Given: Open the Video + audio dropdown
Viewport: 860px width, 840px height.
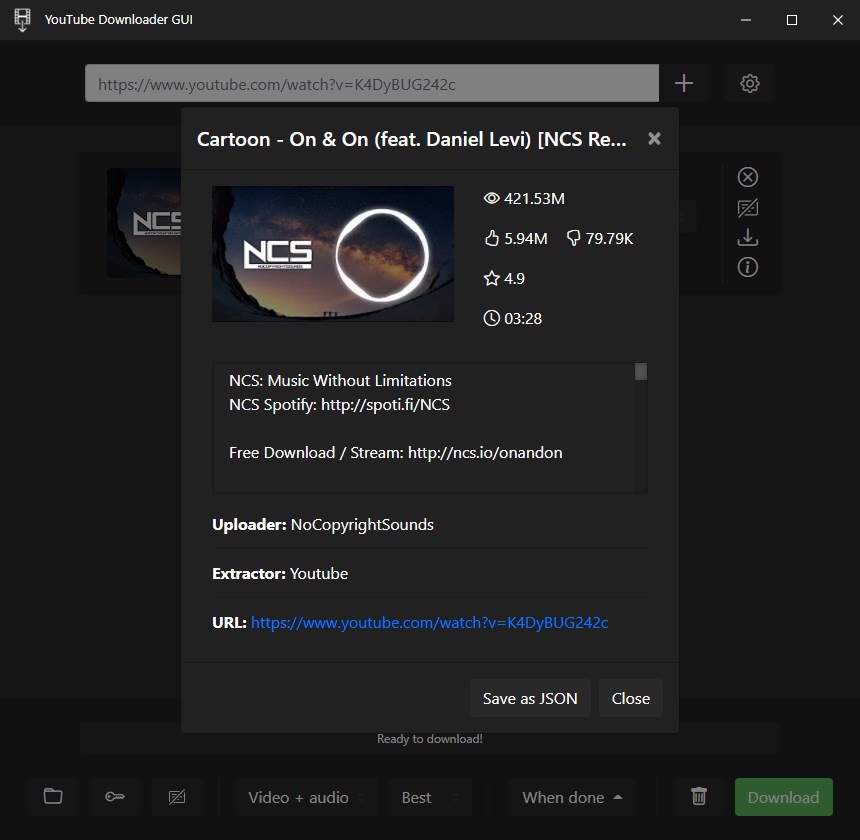Looking at the screenshot, I should tap(306, 797).
